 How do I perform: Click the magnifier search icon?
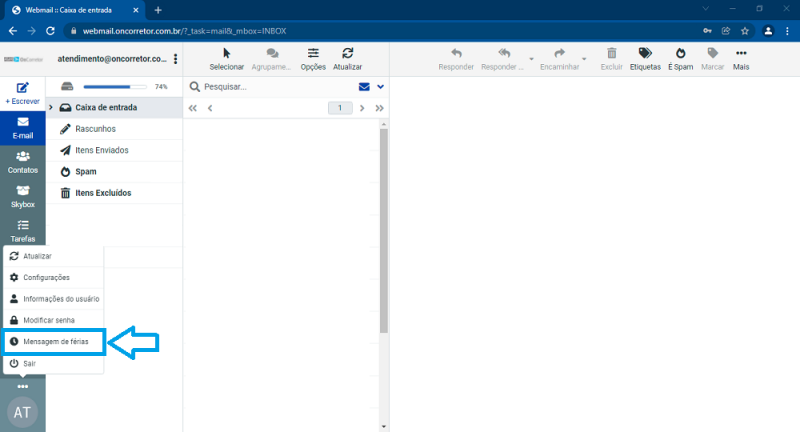pos(194,87)
